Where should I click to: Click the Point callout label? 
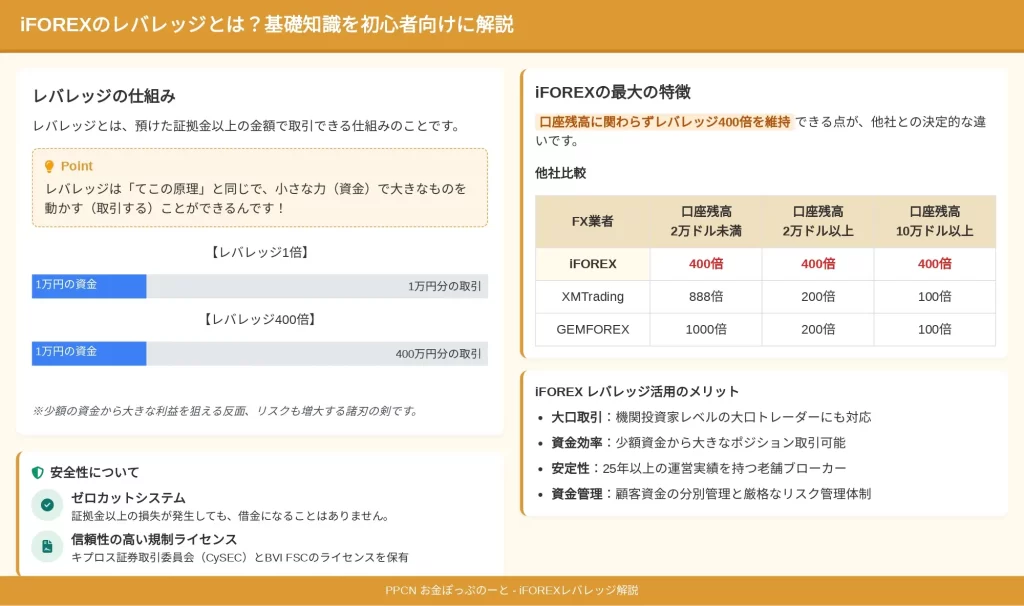tap(76, 166)
